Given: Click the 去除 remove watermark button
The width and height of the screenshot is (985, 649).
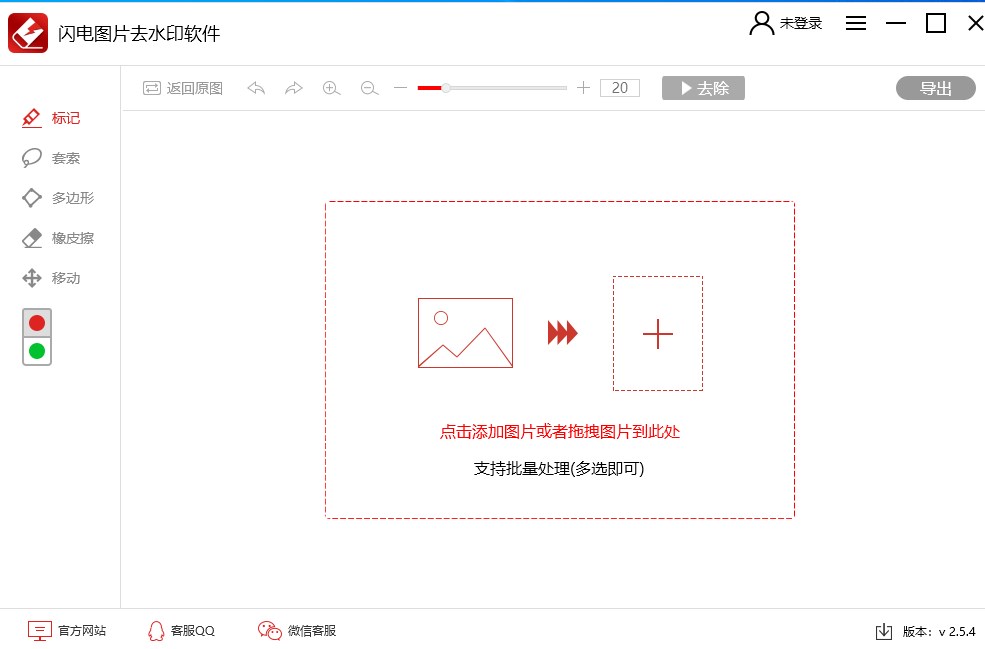Looking at the screenshot, I should pyautogui.click(x=703, y=88).
